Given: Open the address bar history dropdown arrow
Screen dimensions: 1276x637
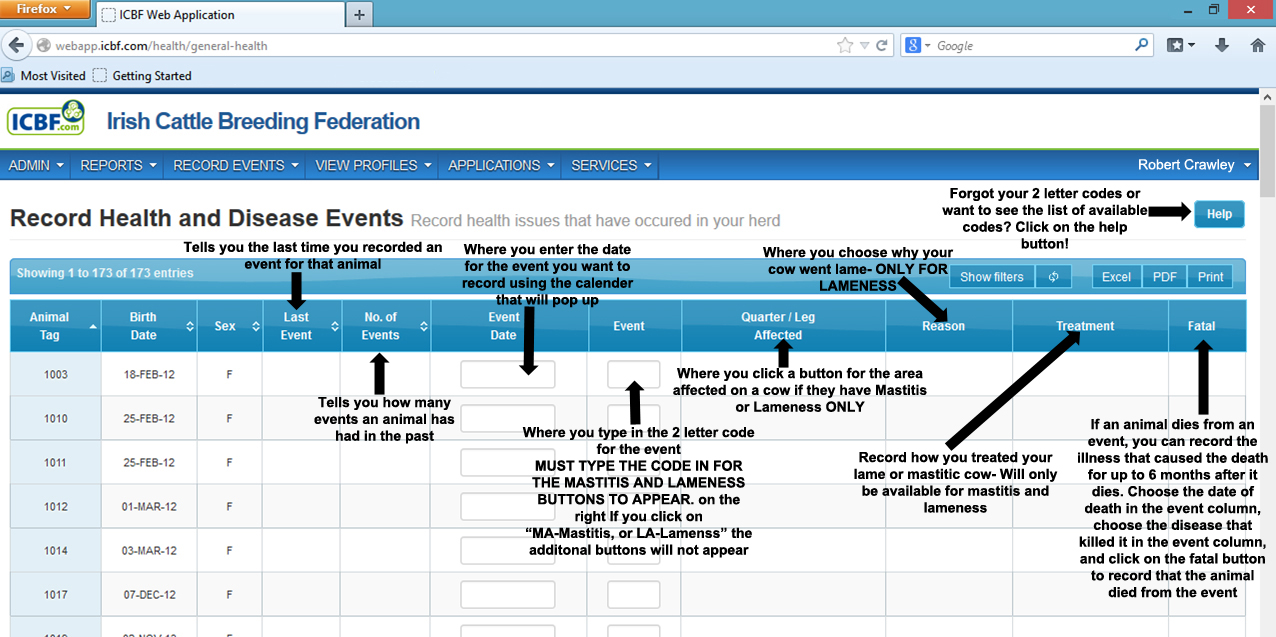Looking at the screenshot, I should (865, 46).
